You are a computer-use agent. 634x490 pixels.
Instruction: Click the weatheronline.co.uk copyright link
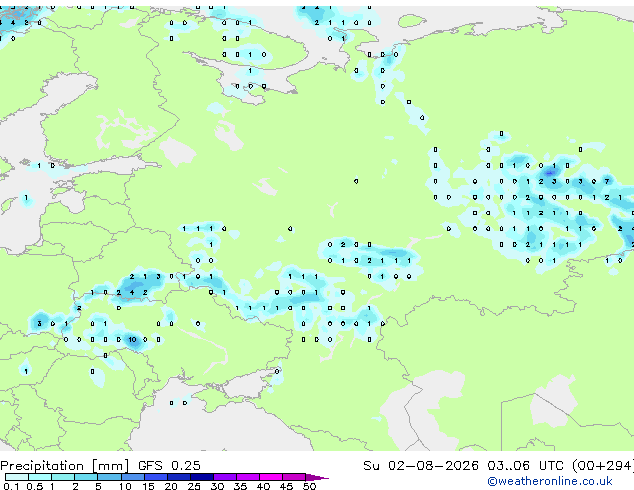point(550,481)
